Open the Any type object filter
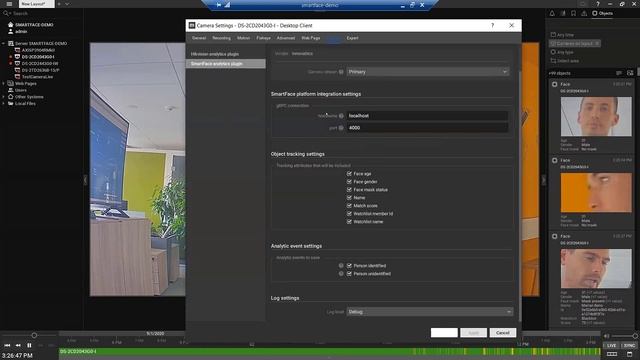The height and width of the screenshot is (360, 640). click(562, 52)
